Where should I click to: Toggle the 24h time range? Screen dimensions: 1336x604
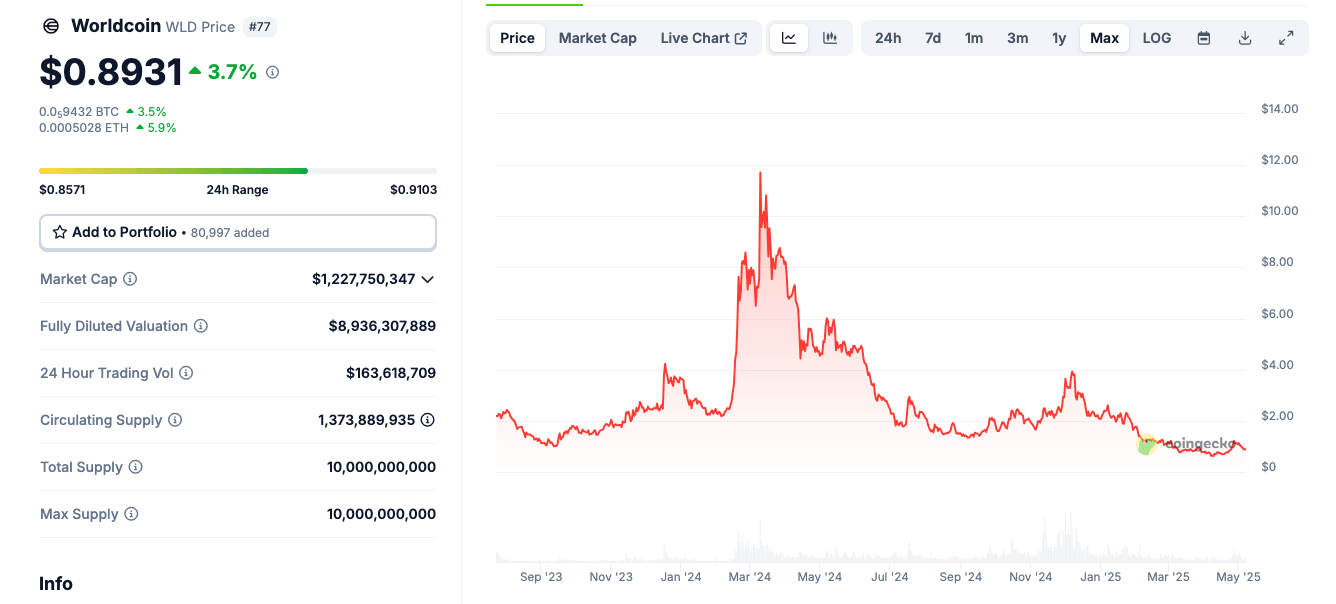[x=887, y=37]
